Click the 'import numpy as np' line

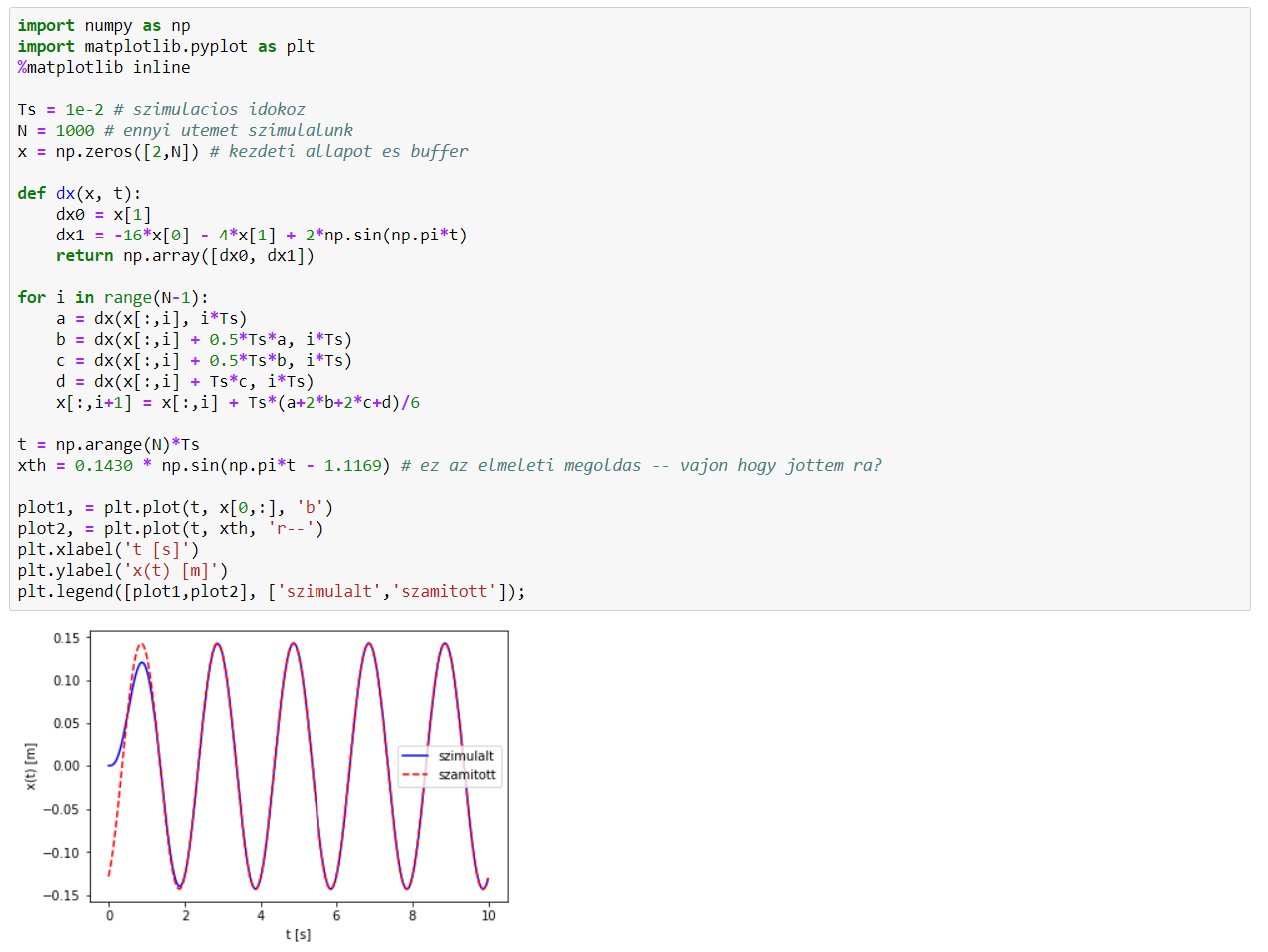103,25
